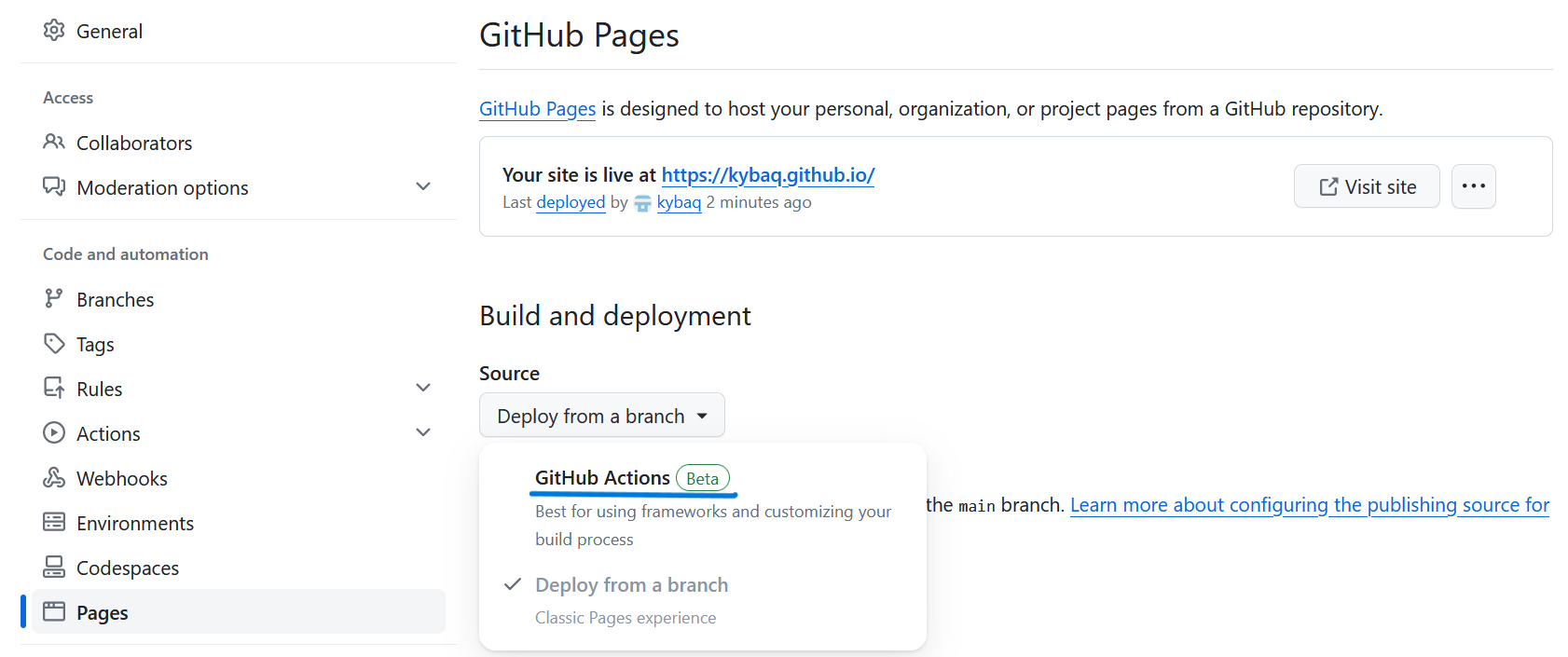This screenshot has width=1568, height=657.
Task: Click the Beta label badge
Action: [x=703, y=478]
